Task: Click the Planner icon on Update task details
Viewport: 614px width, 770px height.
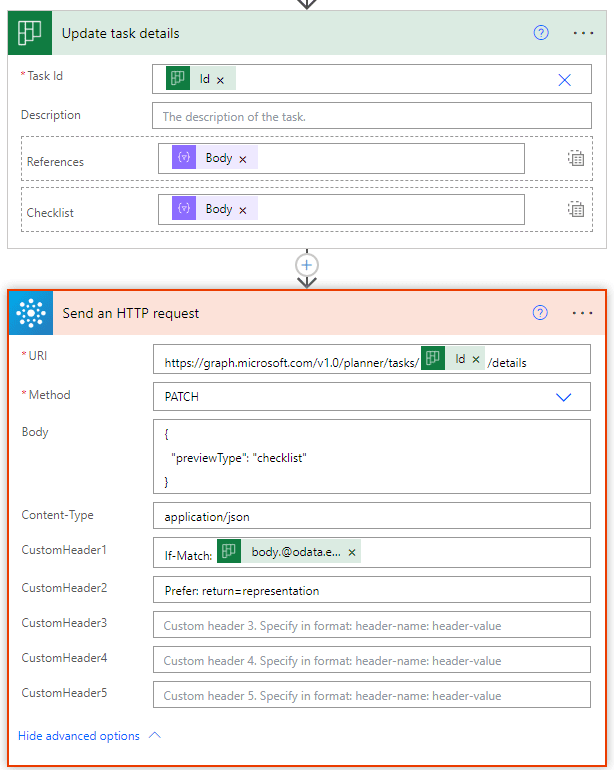Action: [30, 33]
